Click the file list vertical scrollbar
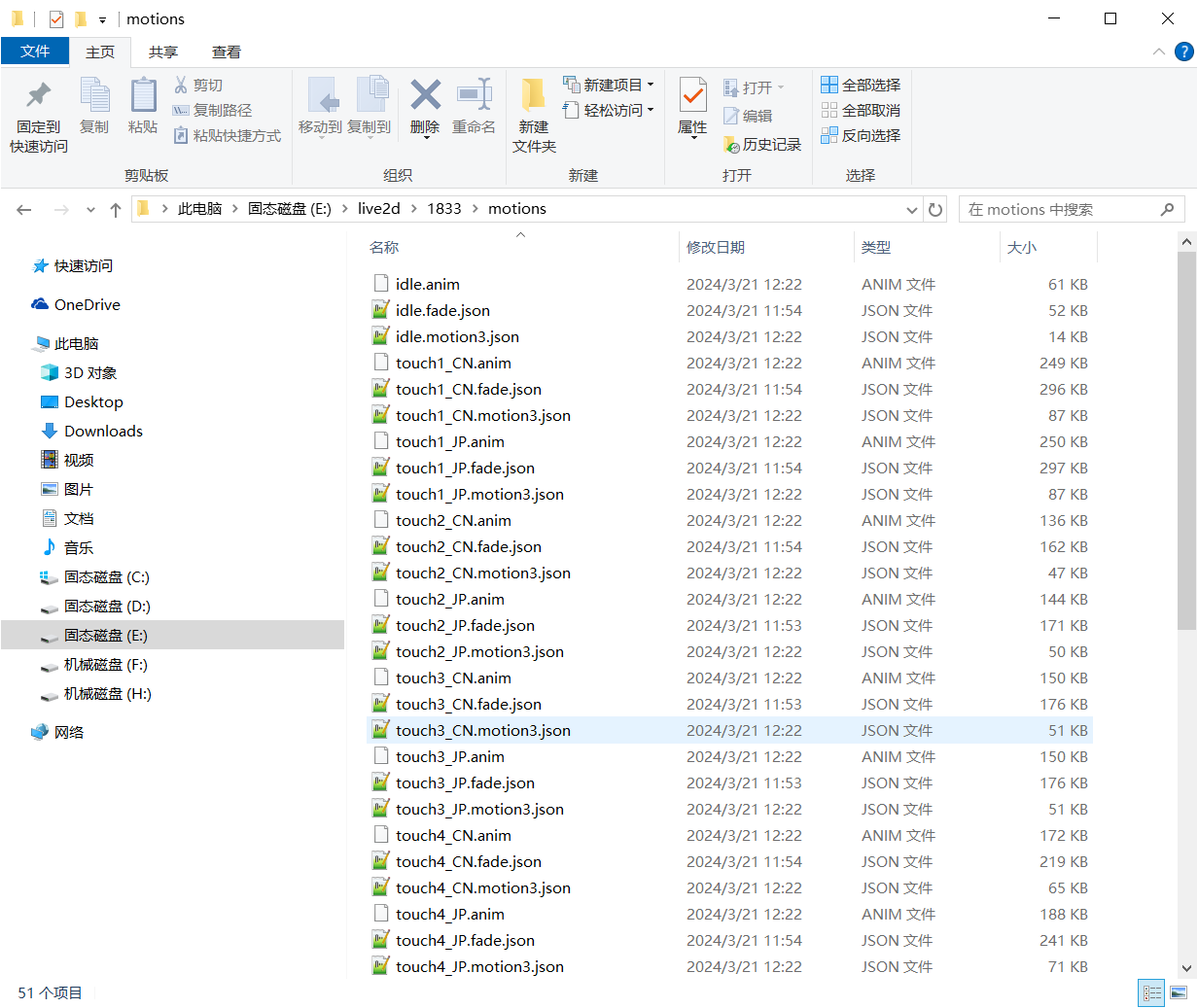 click(1186, 440)
